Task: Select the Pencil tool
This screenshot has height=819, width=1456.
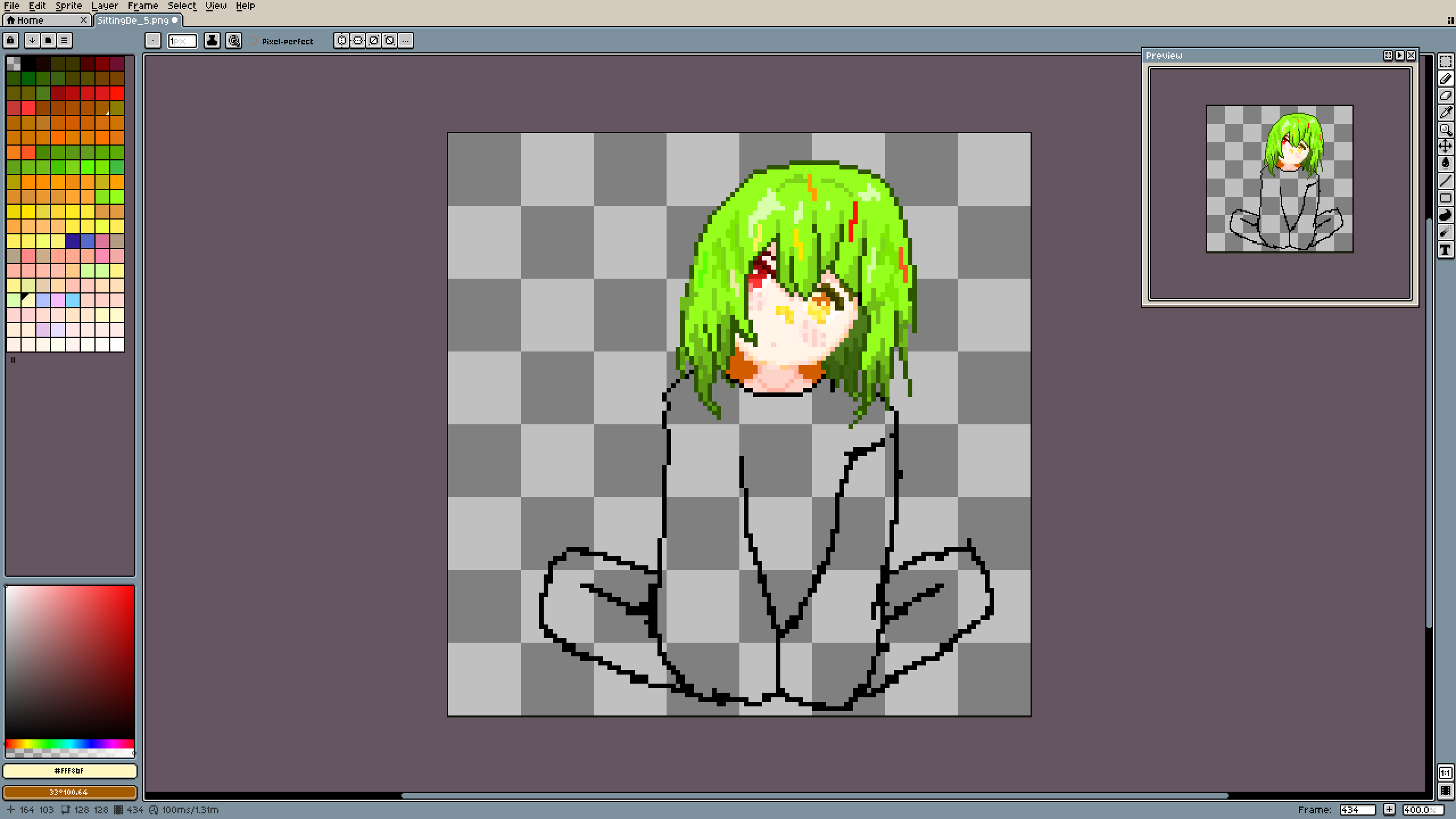Action: (x=1445, y=78)
